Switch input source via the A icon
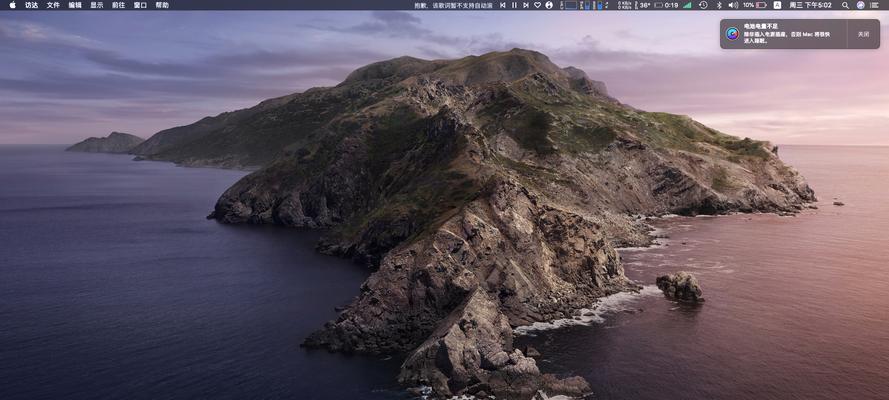889x400 pixels. (x=777, y=5)
